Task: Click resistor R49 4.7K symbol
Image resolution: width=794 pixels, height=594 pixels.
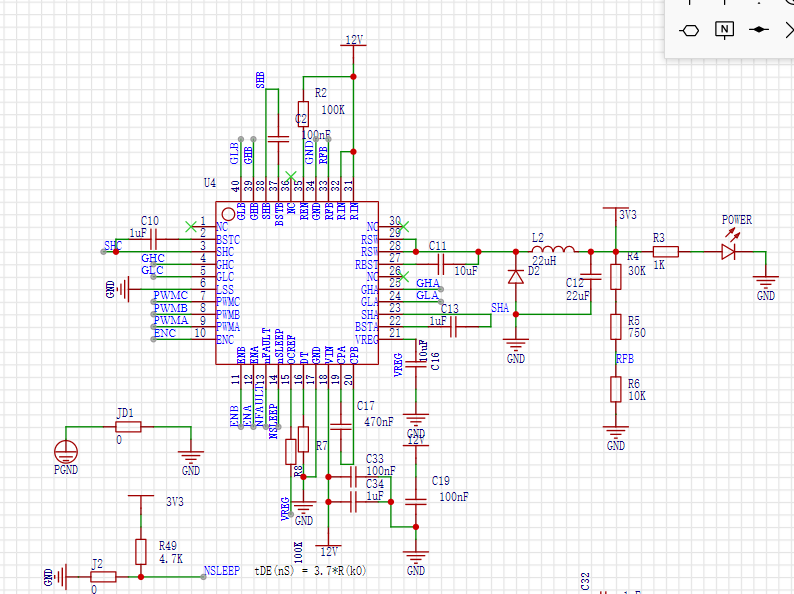Action: click(141, 551)
